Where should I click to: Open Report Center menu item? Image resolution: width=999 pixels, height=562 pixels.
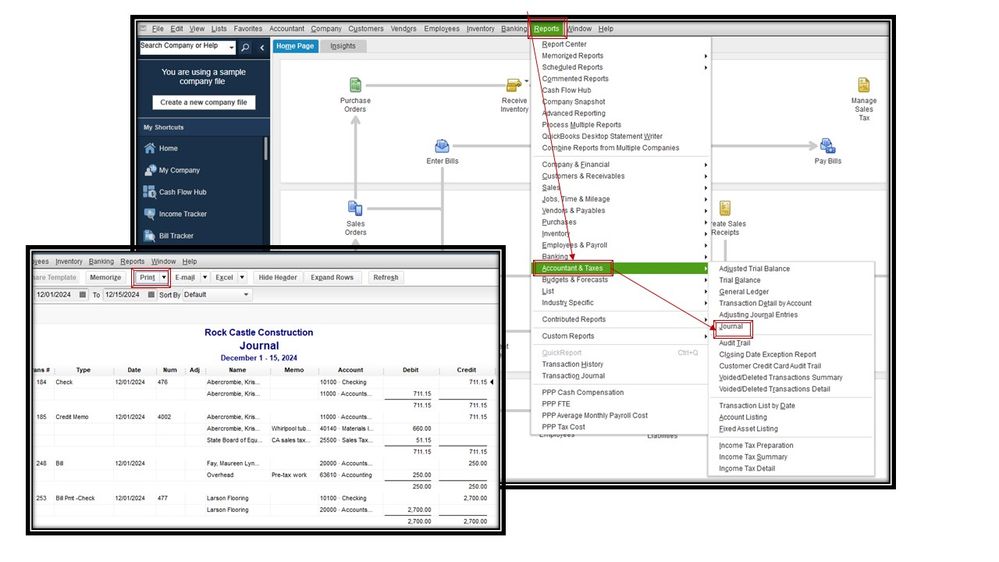pyautogui.click(x=564, y=45)
